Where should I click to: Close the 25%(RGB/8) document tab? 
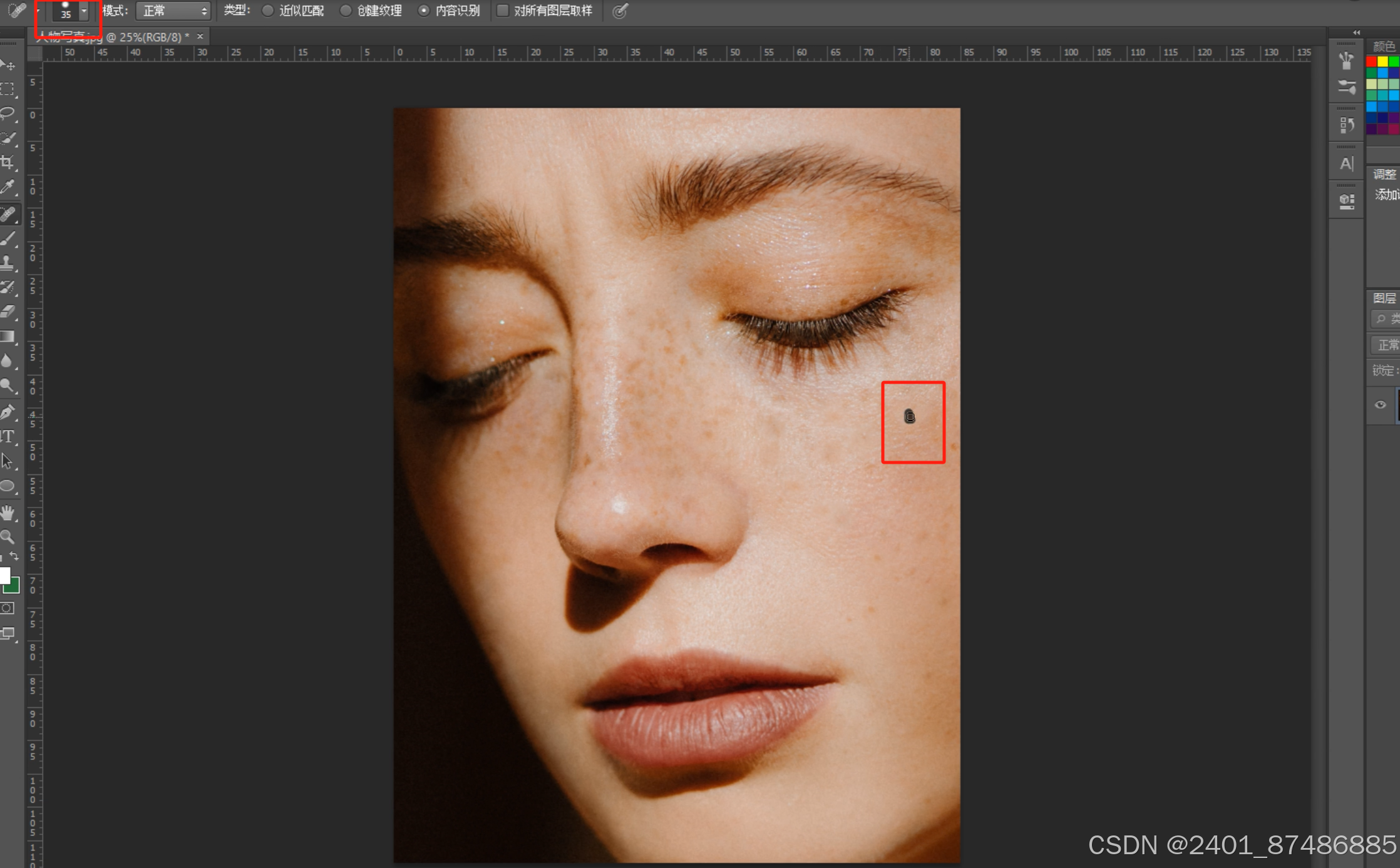pos(200,36)
